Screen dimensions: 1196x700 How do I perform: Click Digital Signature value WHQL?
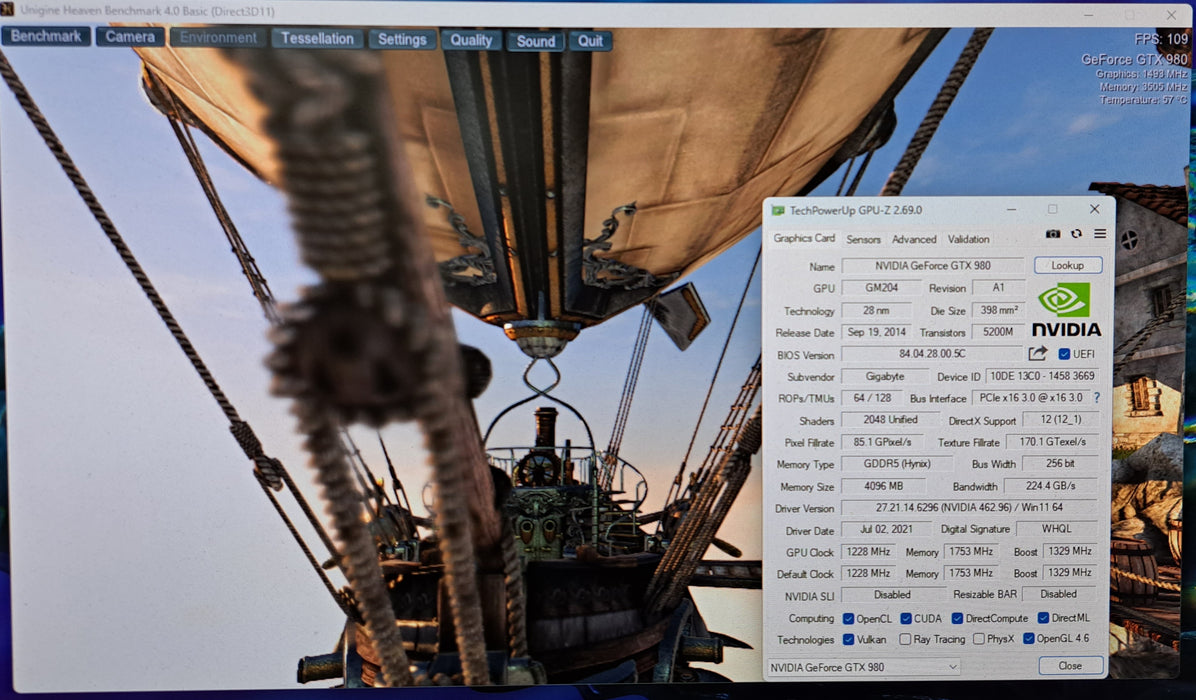pyautogui.click(x=1057, y=528)
